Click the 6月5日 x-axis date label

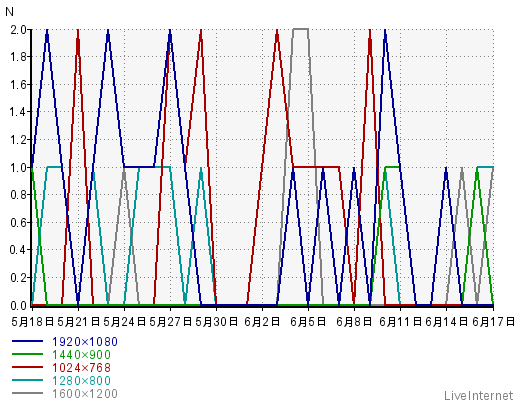tap(308, 322)
